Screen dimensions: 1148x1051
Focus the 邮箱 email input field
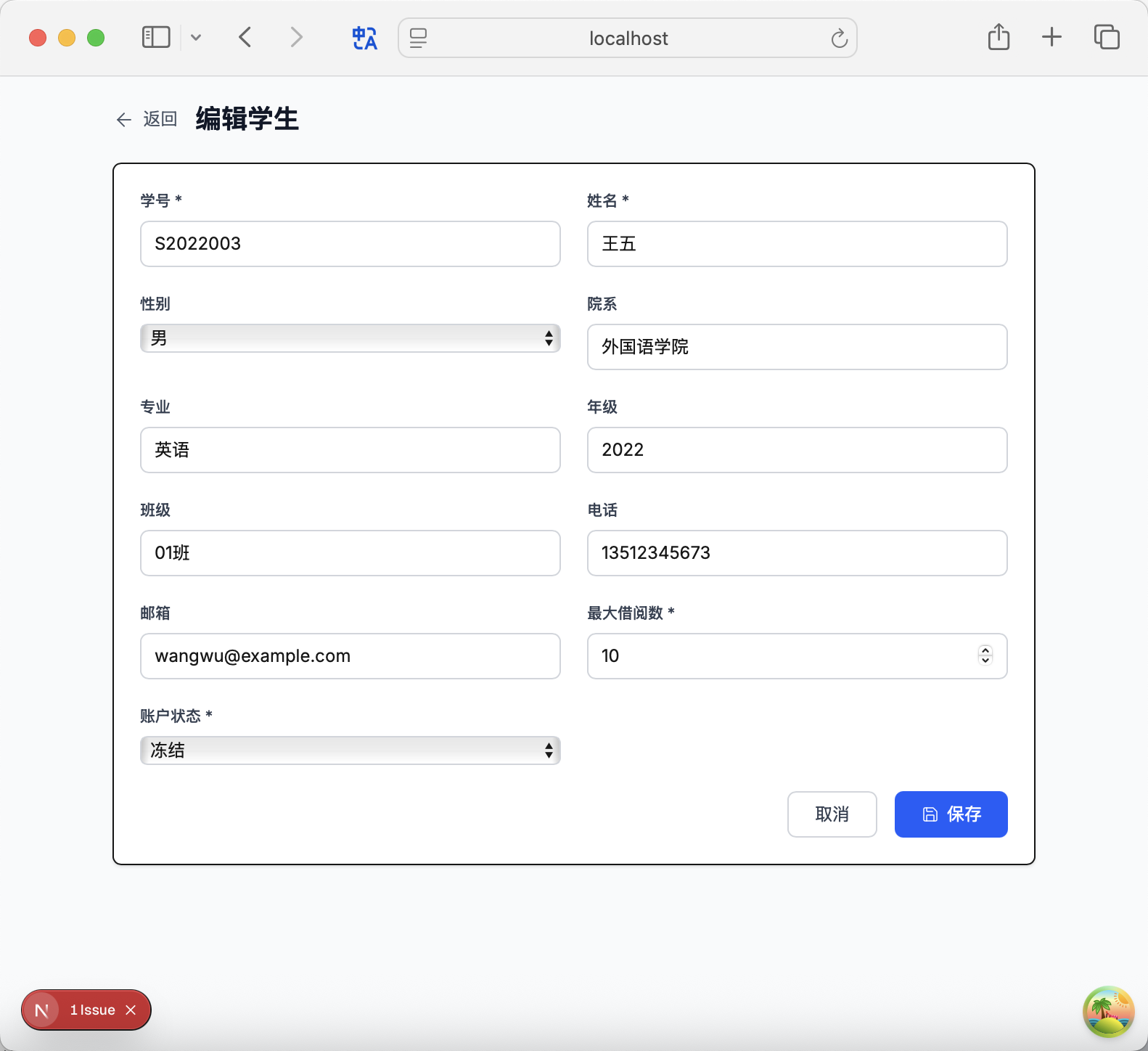coord(350,656)
